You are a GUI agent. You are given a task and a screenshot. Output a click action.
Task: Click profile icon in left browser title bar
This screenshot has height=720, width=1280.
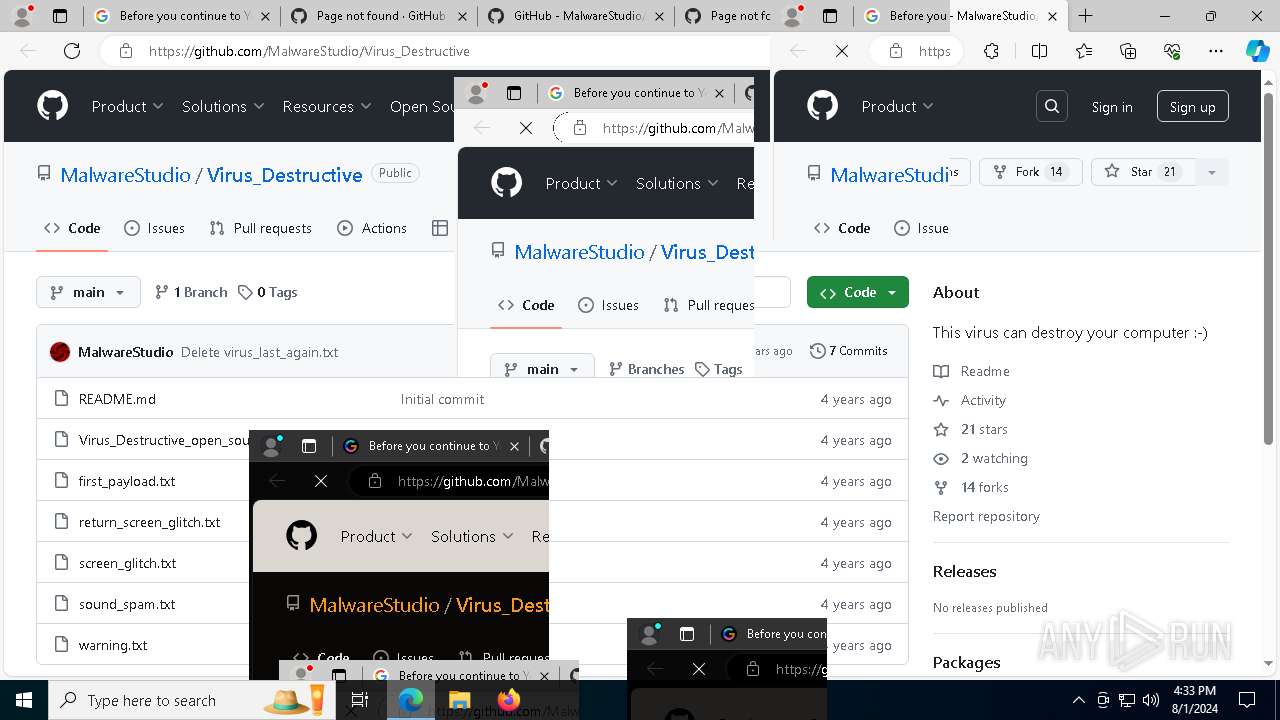click(22, 15)
